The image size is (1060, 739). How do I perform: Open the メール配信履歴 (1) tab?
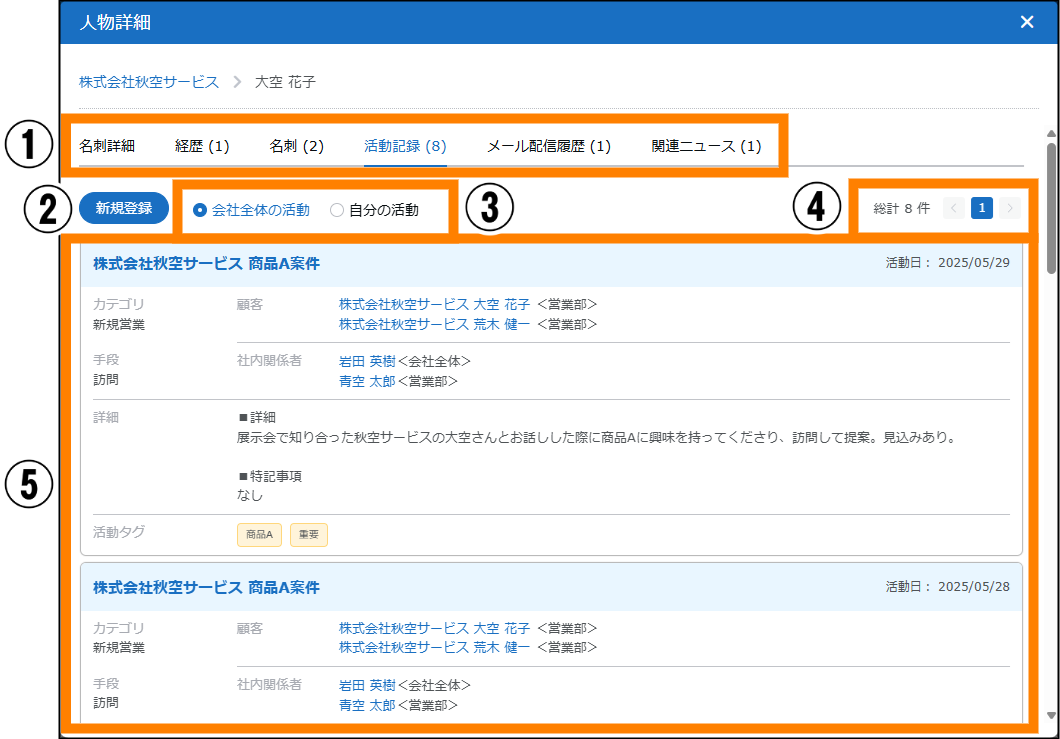tap(548, 146)
